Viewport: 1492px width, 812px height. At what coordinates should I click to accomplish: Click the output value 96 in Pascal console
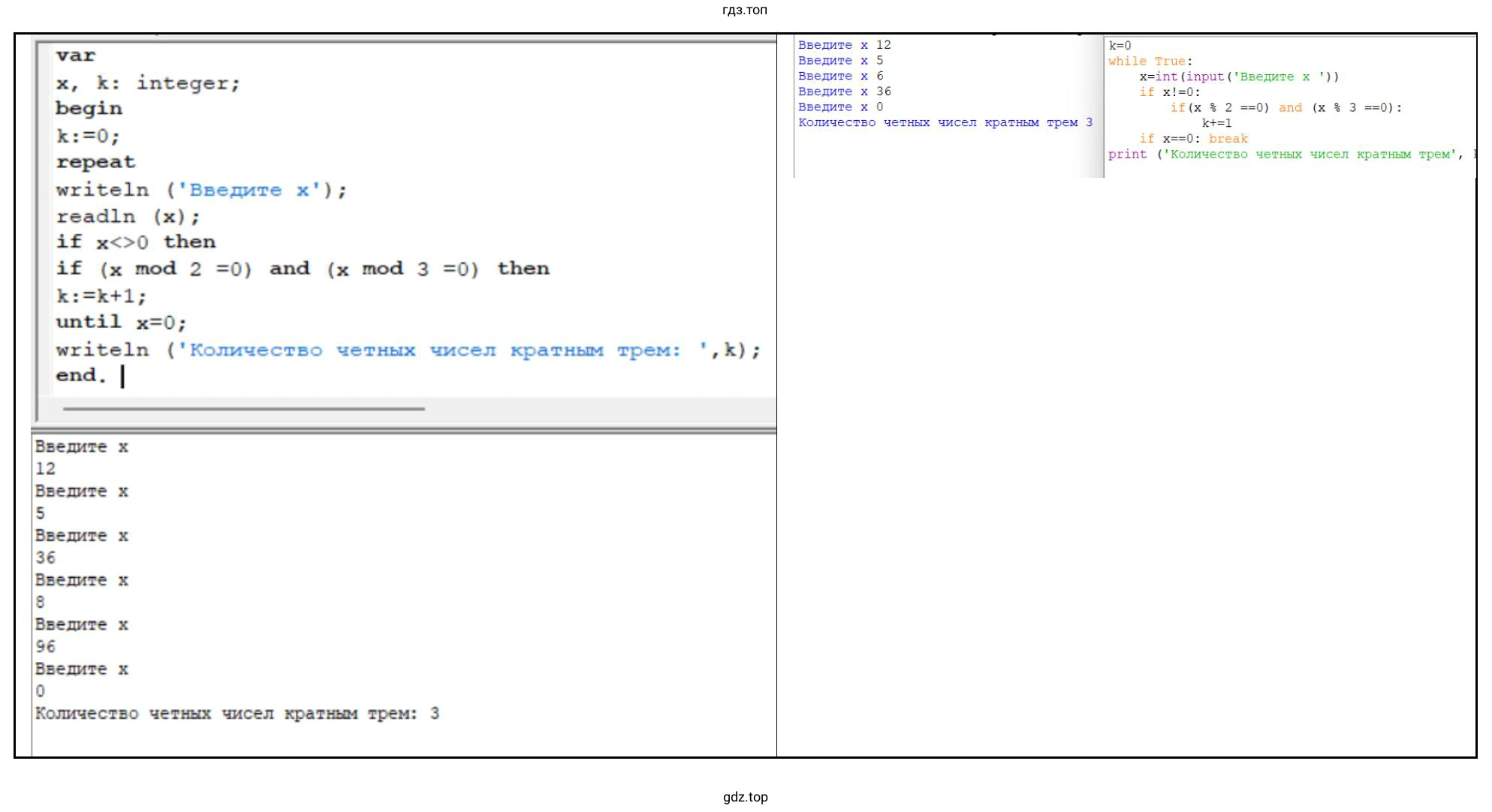point(45,646)
